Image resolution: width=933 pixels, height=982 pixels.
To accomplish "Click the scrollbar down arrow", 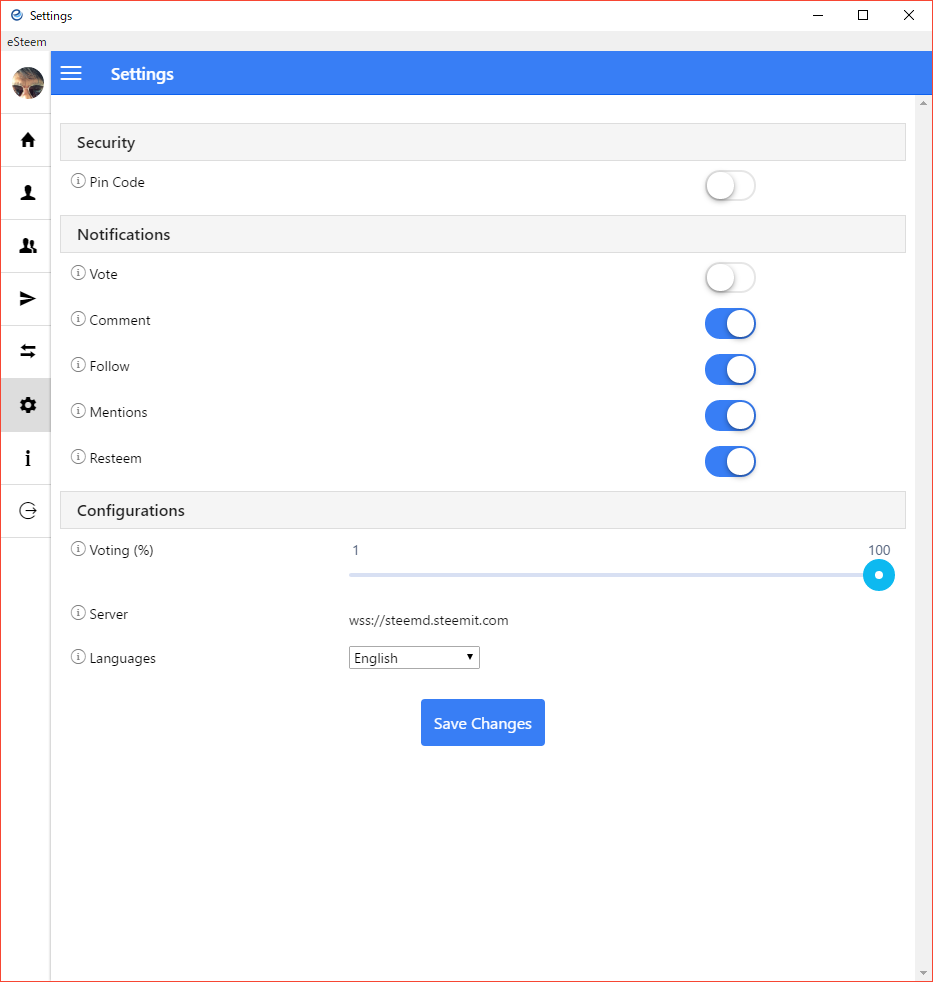I will click(x=923, y=973).
